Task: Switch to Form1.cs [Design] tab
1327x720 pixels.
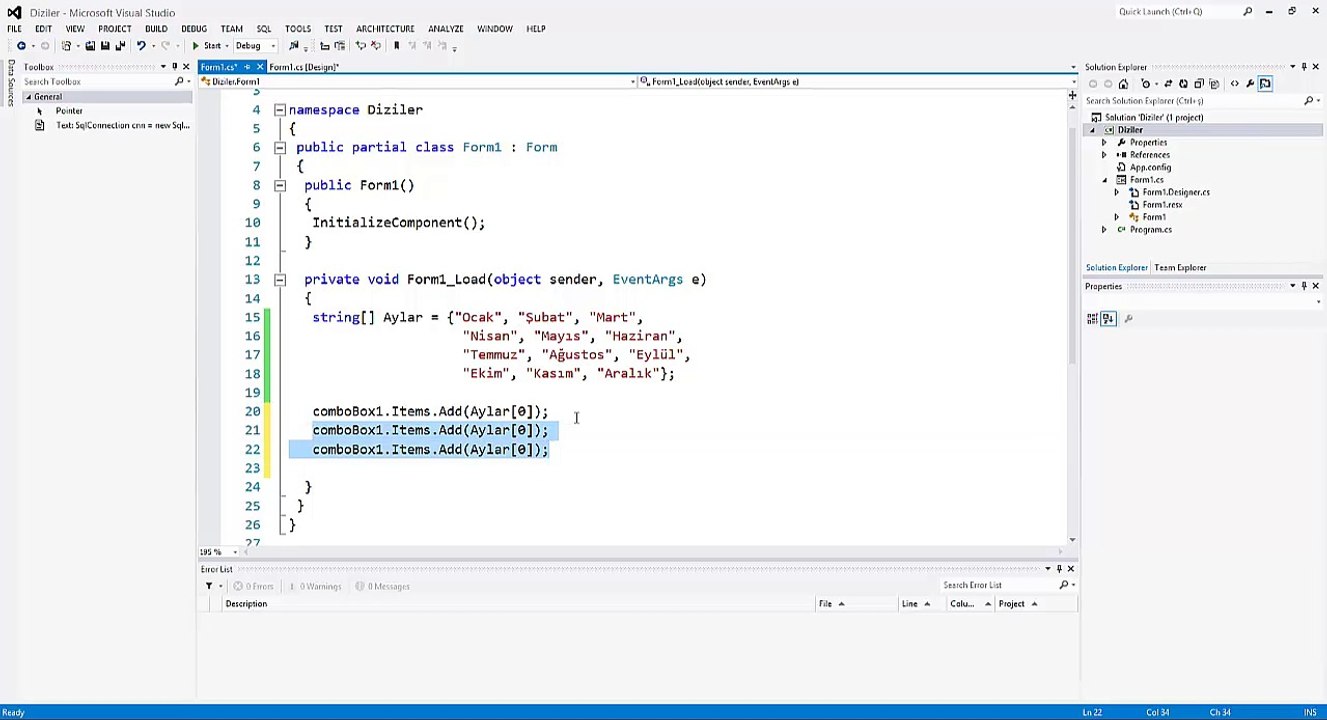Action: (304, 67)
